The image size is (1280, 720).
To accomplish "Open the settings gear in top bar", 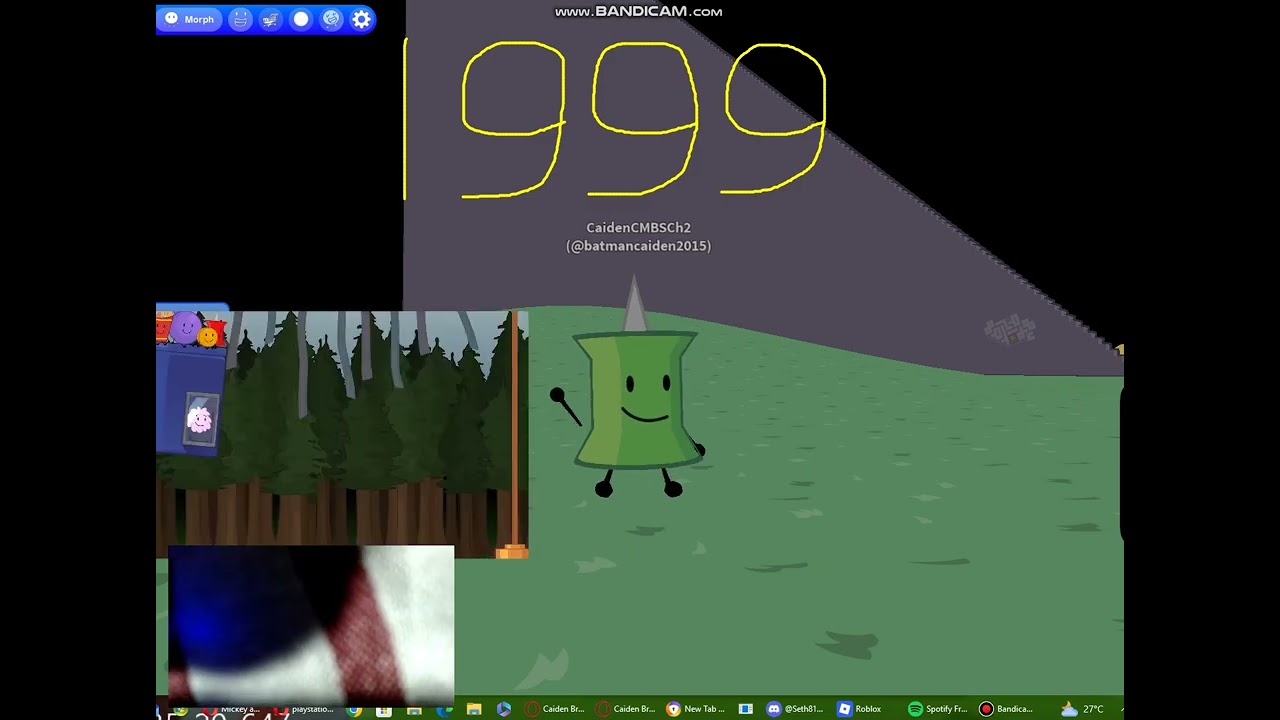I will [361, 19].
